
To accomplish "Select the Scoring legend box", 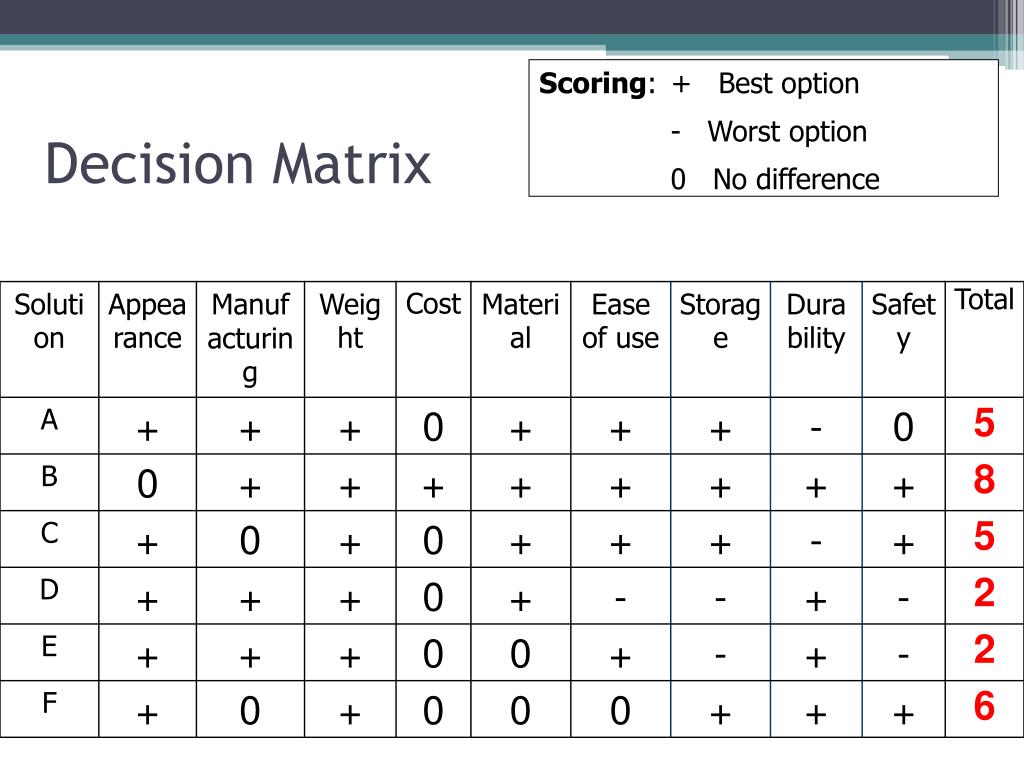I will [763, 128].
